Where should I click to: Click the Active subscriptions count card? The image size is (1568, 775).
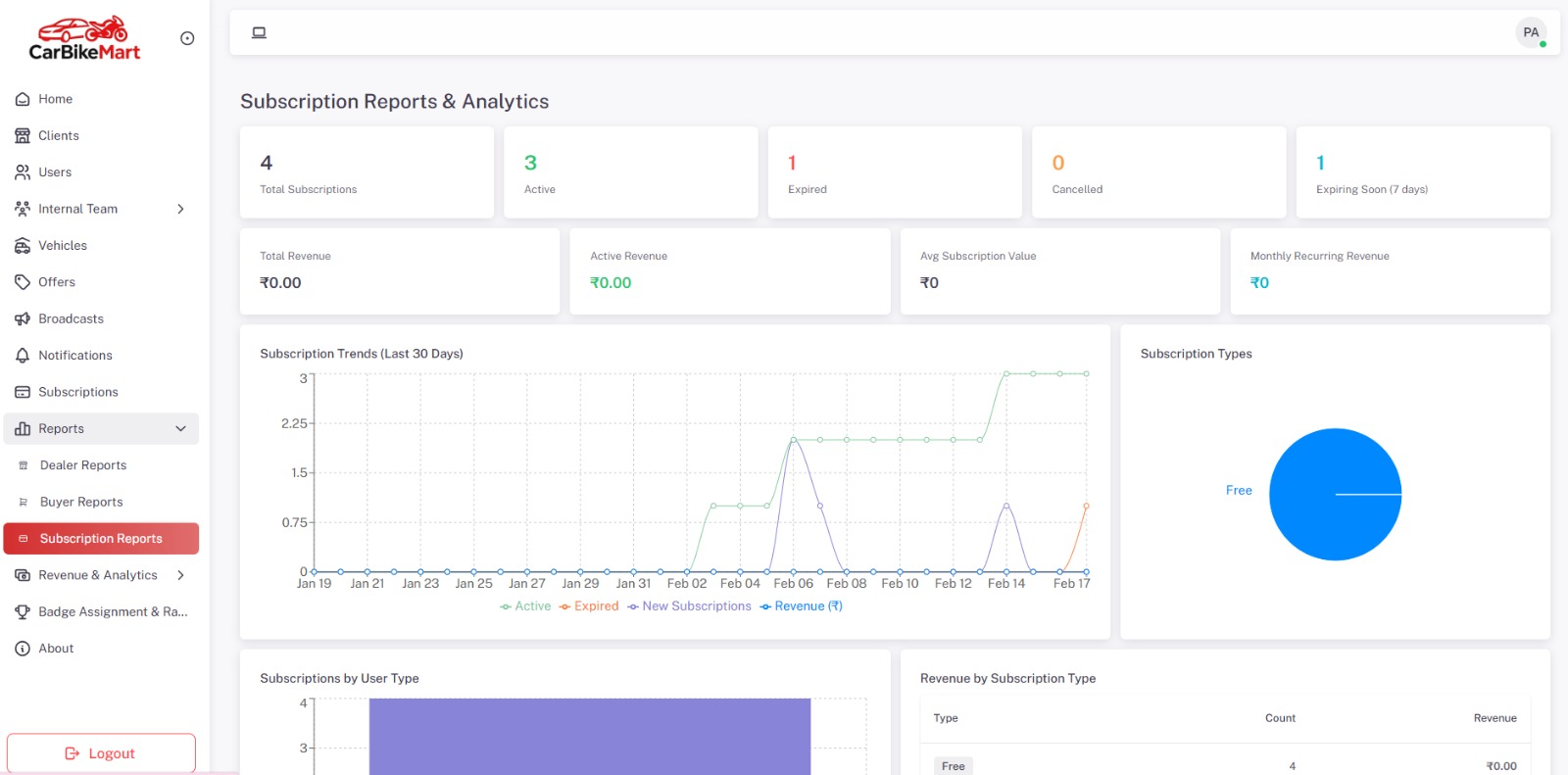click(x=631, y=172)
